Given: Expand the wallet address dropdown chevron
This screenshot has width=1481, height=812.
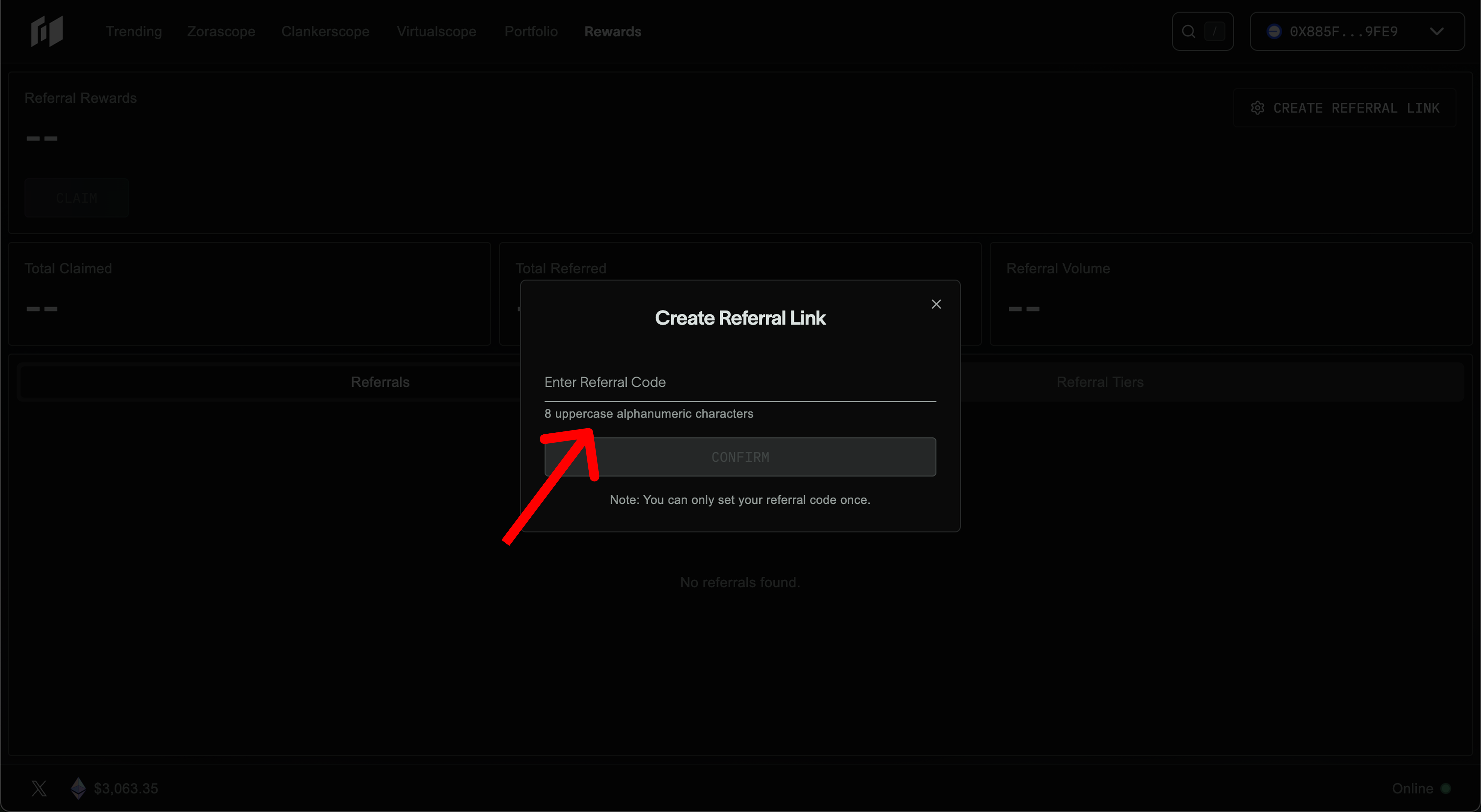Looking at the screenshot, I should (1436, 32).
